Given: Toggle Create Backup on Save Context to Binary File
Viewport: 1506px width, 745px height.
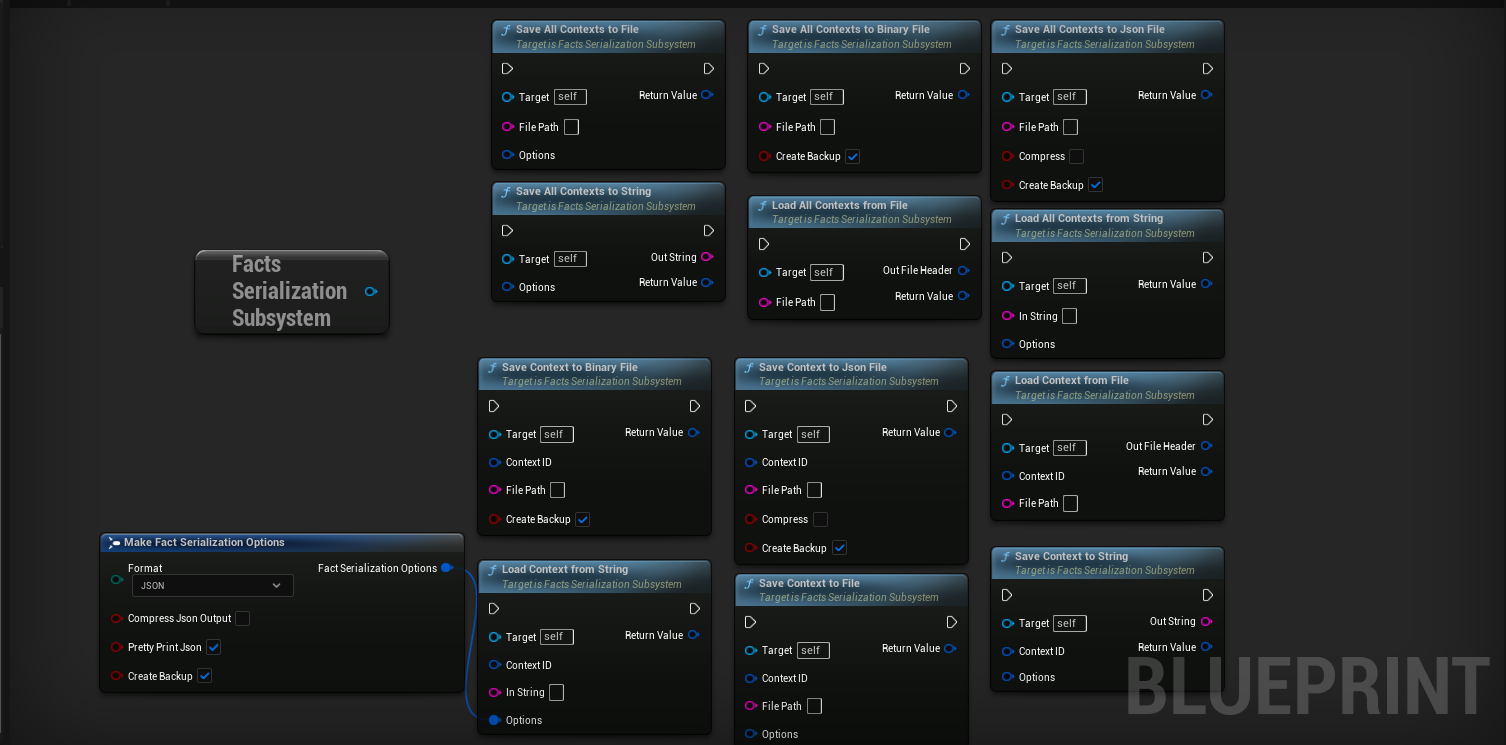Looking at the screenshot, I should click(583, 519).
